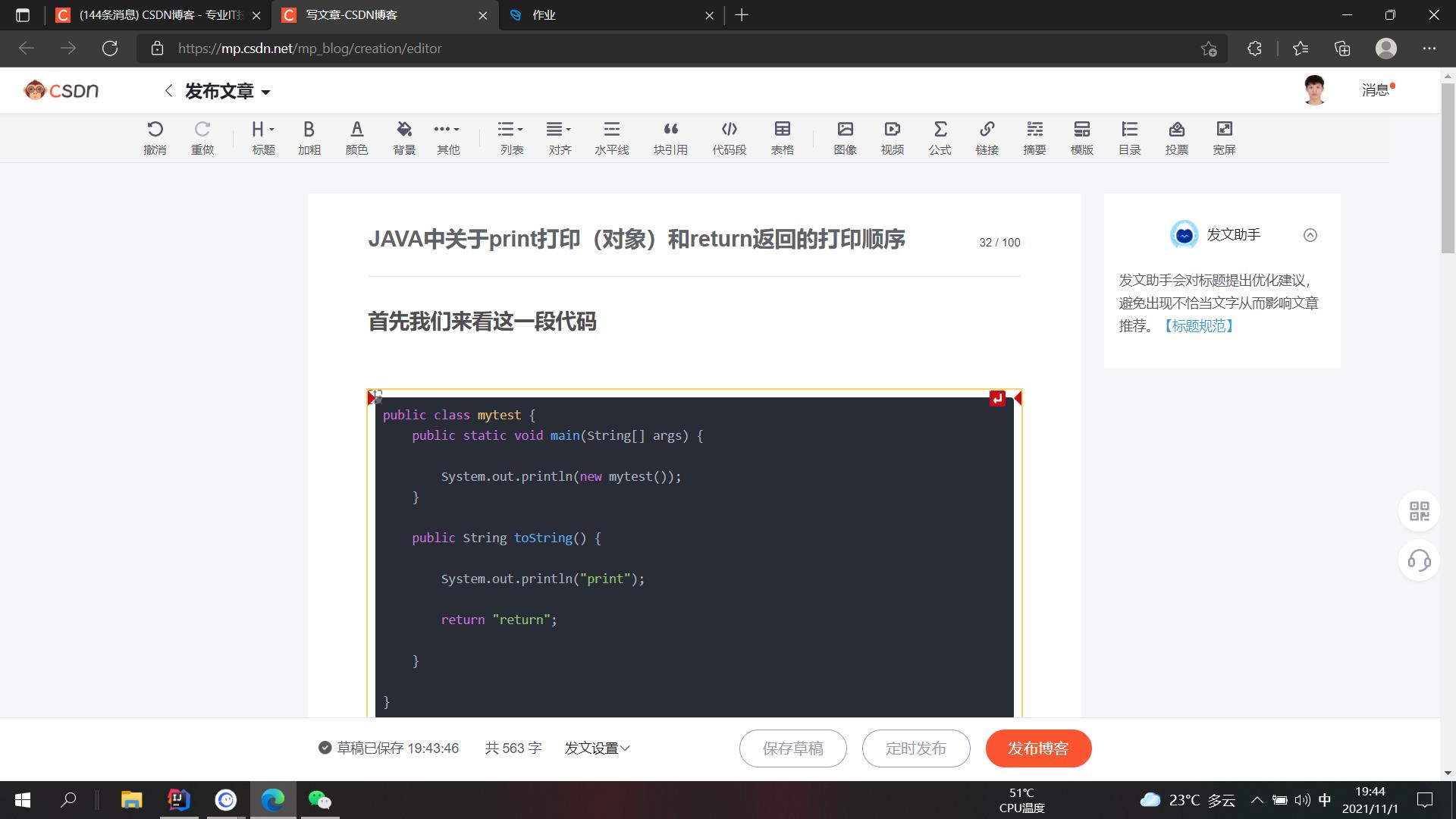Open text 颜色 color picker
Viewport: 1456px width, 819px height.
click(356, 137)
